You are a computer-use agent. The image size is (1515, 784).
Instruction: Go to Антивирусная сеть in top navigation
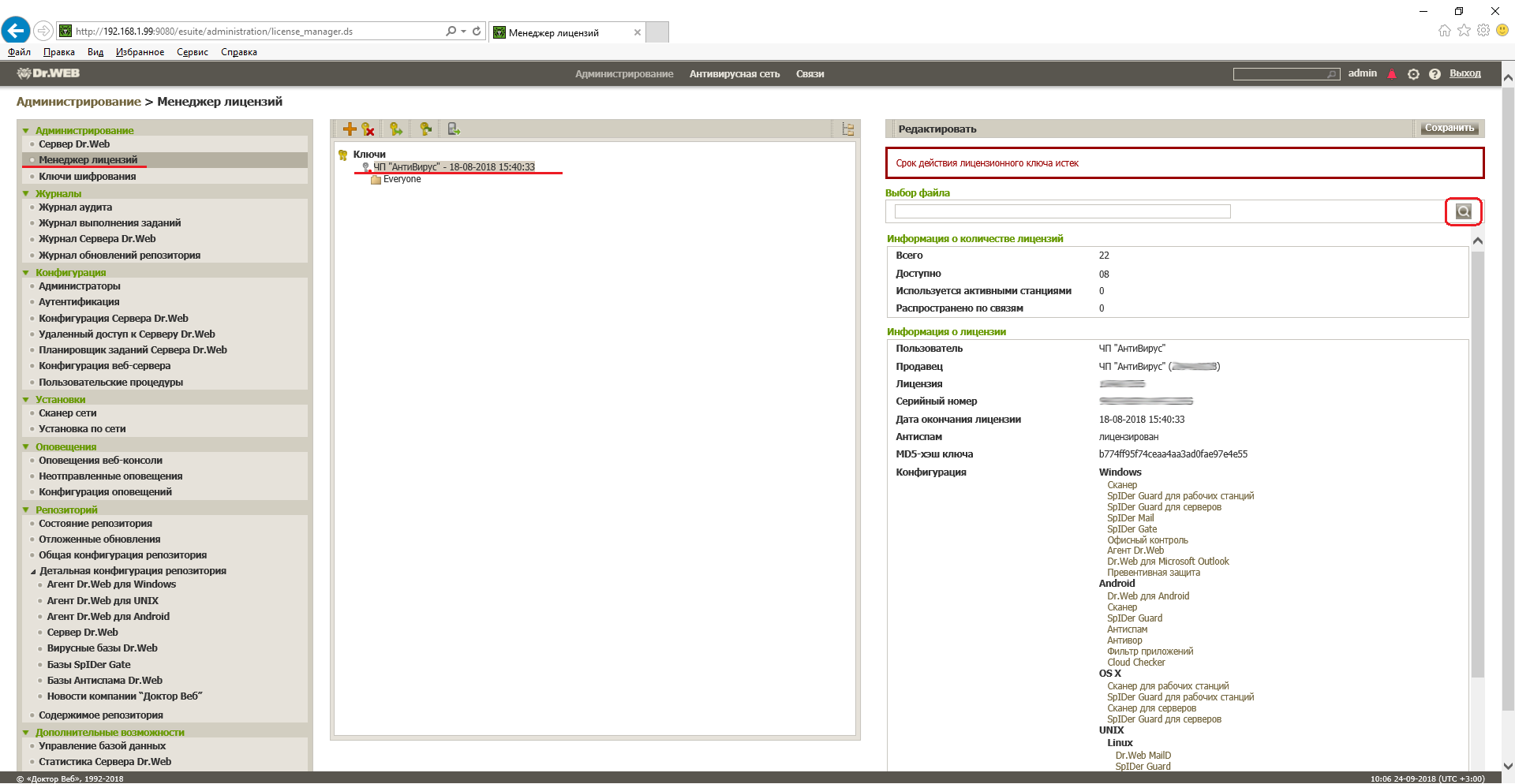(x=735, y=74)
